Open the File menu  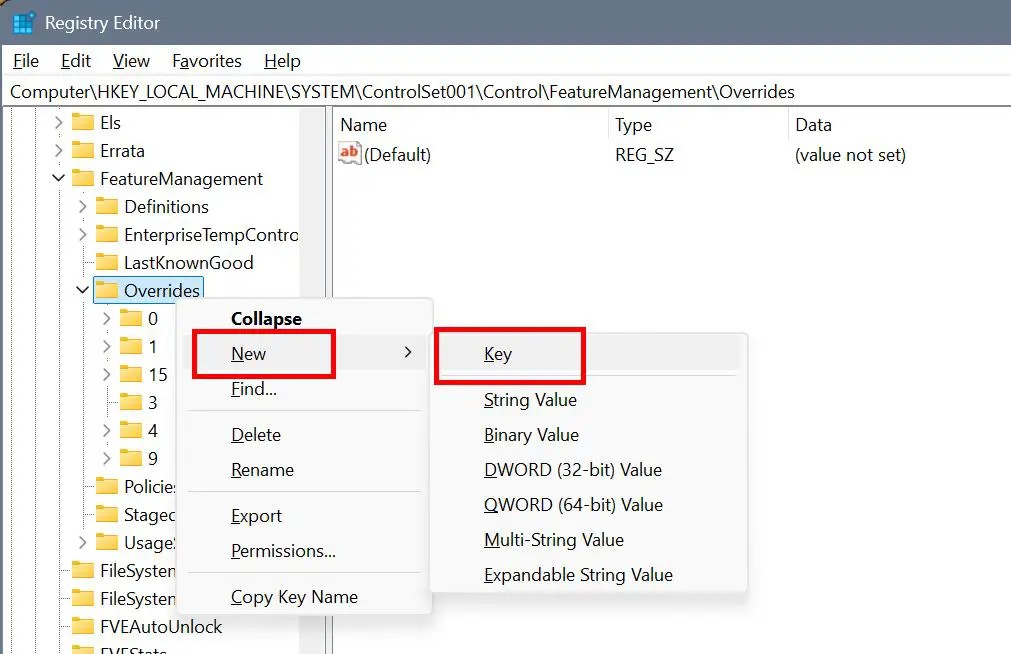[x=26, y=61]
